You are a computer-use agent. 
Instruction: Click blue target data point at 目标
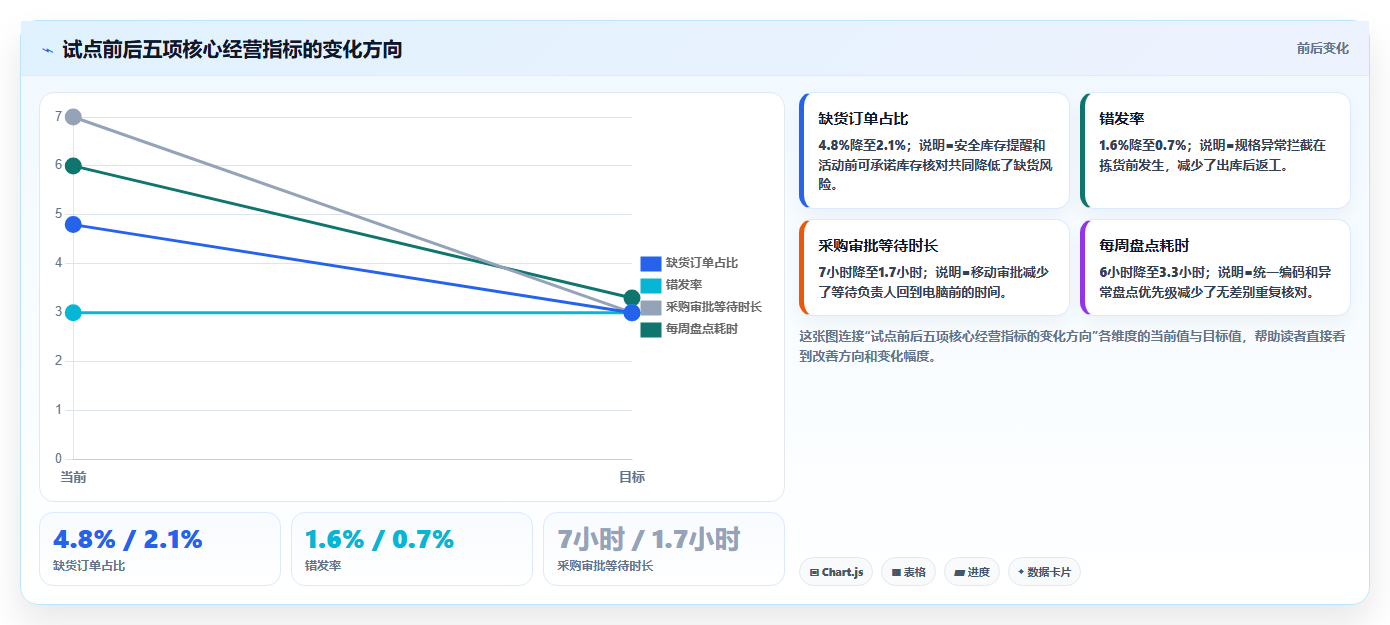tap(632, 313)
